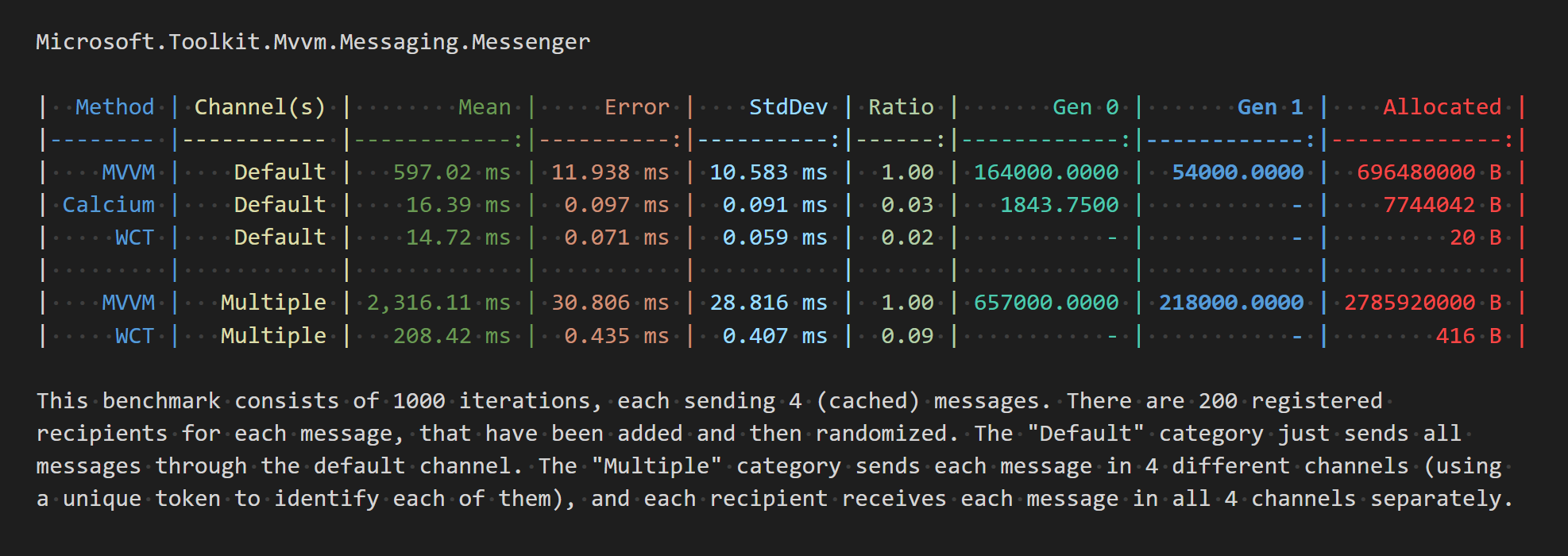Click the 0.059 ms StdDev value
1568x556 pixels.
775,237
